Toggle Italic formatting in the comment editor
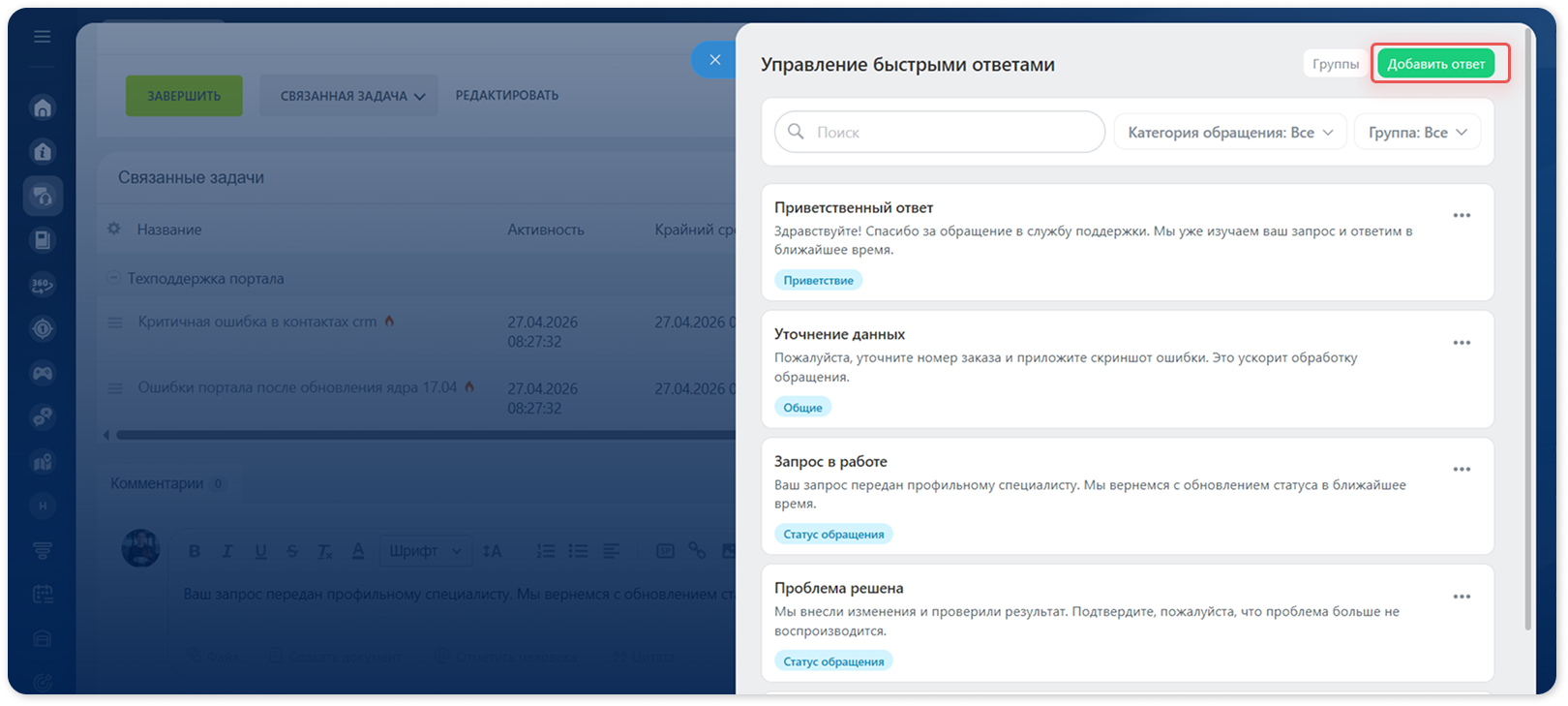Image resolution: width=1568 pixels, height=706 pixels. [x=227, y=551]
